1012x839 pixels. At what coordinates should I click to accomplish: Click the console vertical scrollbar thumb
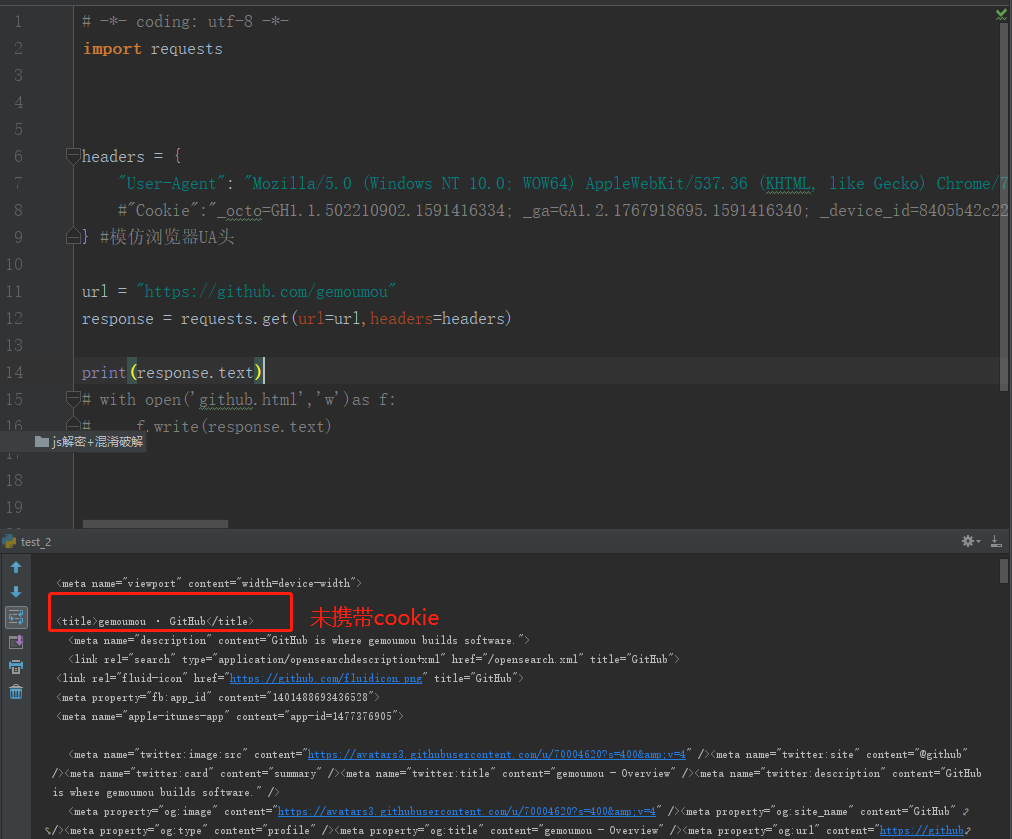tap(1004, 571)
